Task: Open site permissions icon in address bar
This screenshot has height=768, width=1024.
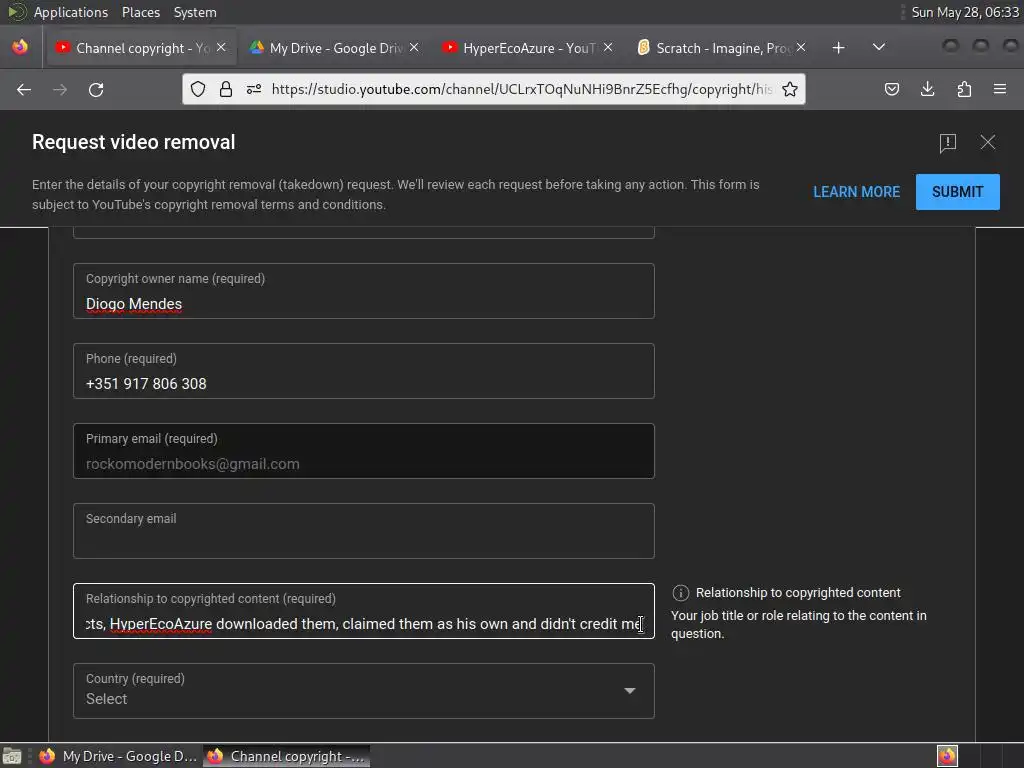Action: (254, 89)
